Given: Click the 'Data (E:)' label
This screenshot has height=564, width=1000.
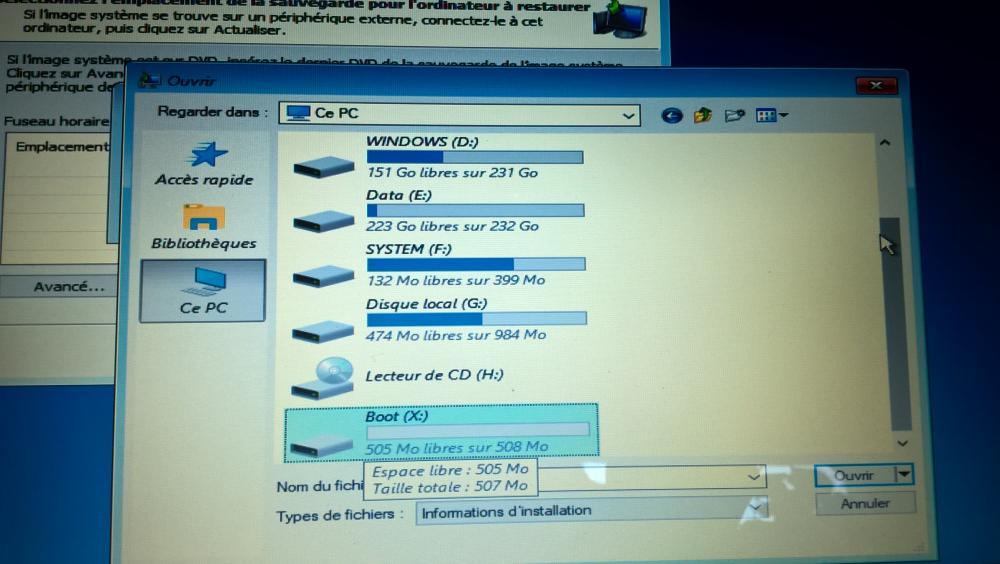Looking at the screenshot, I should coord(399,195).
